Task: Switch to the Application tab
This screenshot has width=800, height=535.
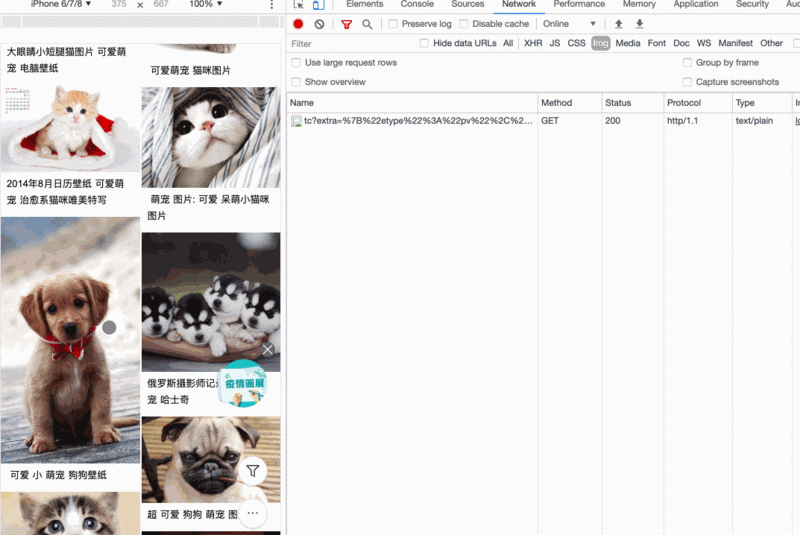Action: coord(695,4)
